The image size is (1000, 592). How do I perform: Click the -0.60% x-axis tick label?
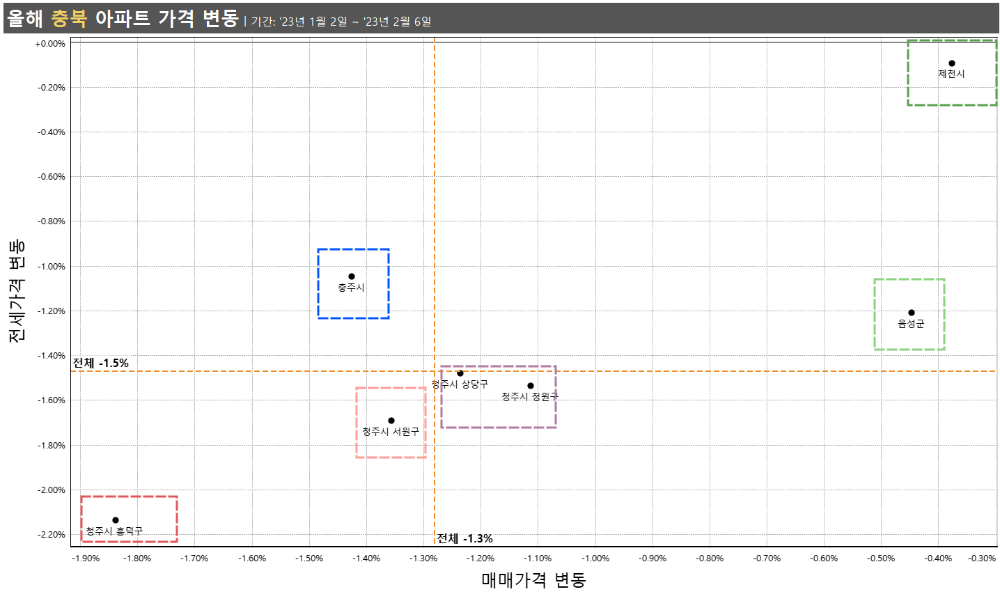(824, 558)
